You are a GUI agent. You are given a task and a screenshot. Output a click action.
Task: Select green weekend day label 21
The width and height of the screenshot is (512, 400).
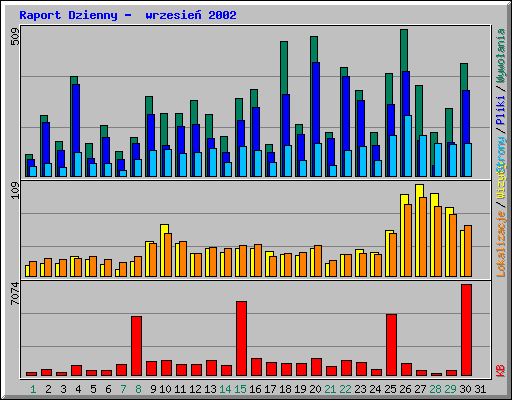330,389
